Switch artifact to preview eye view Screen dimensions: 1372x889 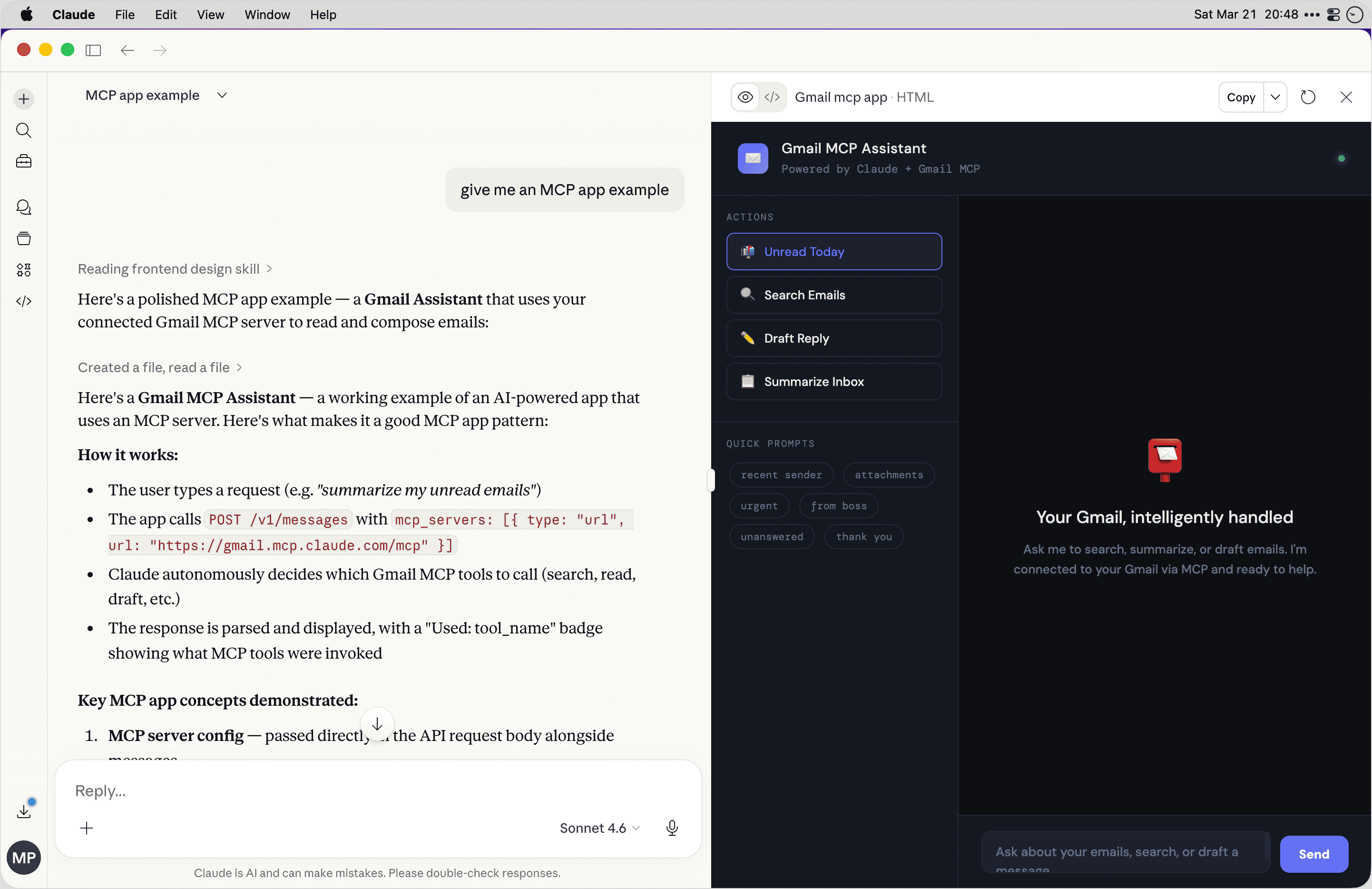click(x=745, y=98)
